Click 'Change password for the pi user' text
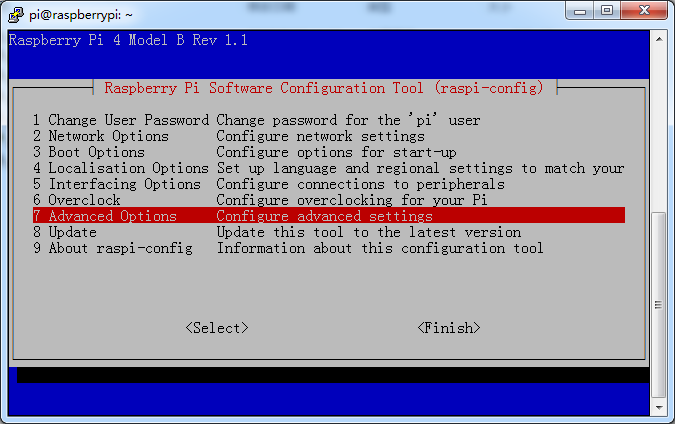 348,120
